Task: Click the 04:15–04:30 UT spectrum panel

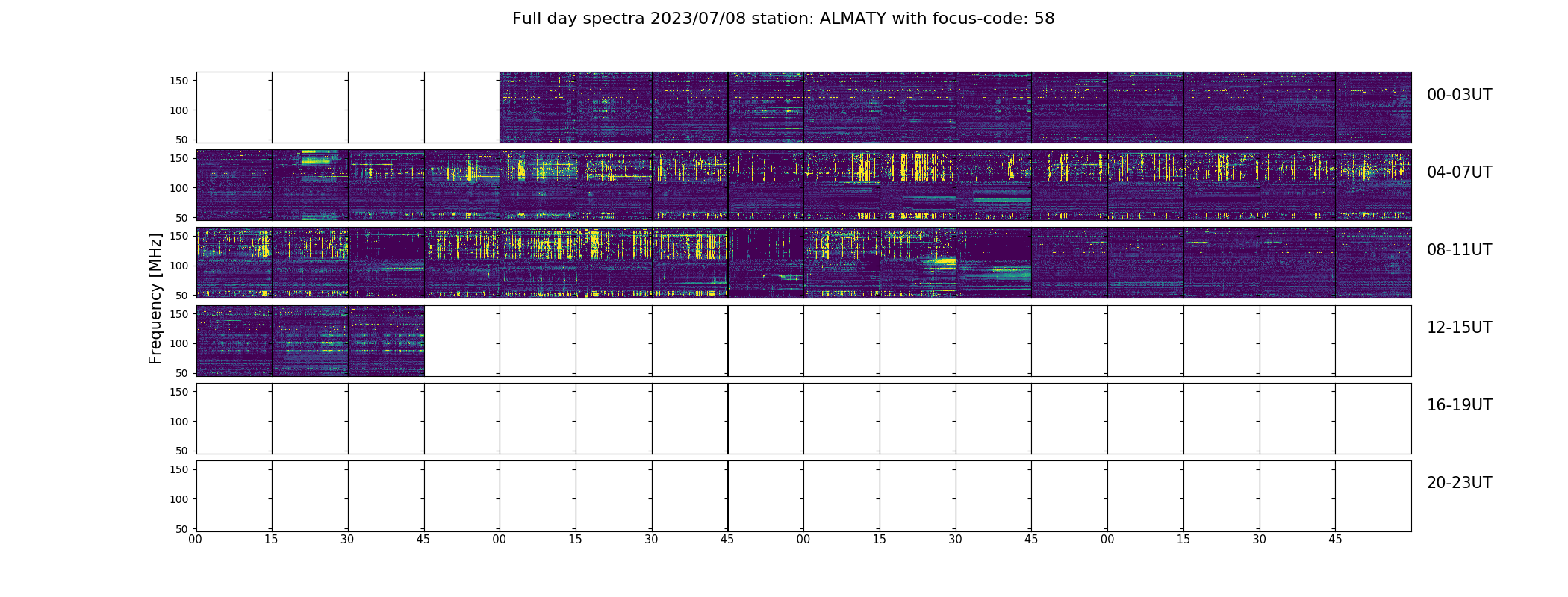Action: pyautogui.click(x=310, y=185)
